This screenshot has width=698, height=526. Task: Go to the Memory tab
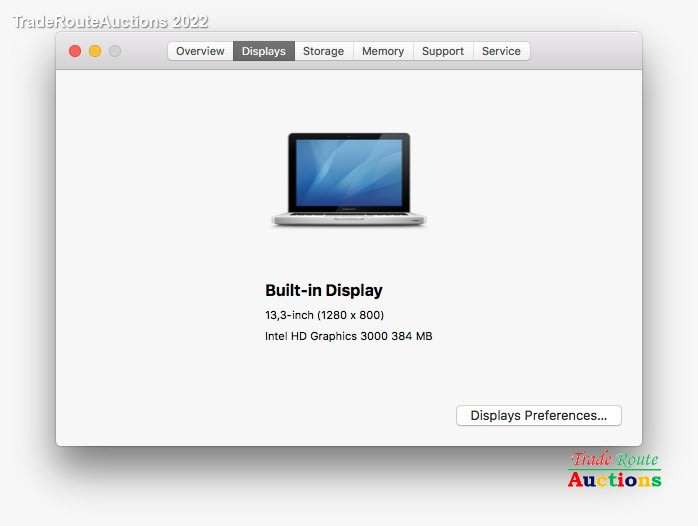click(383, 51)
